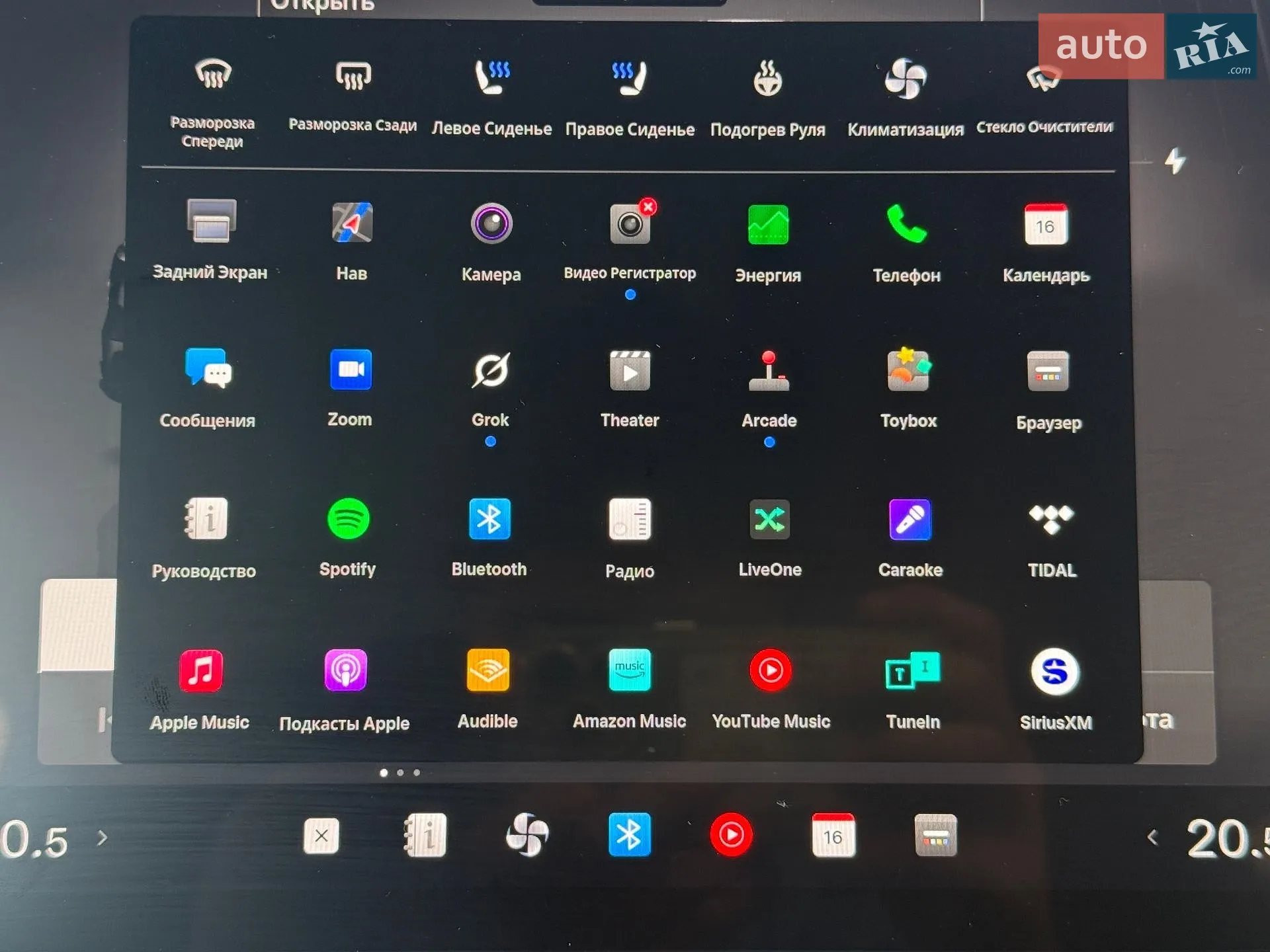Switch to the third app page dot
This screenshot has width=1270, height=952.
417,772
